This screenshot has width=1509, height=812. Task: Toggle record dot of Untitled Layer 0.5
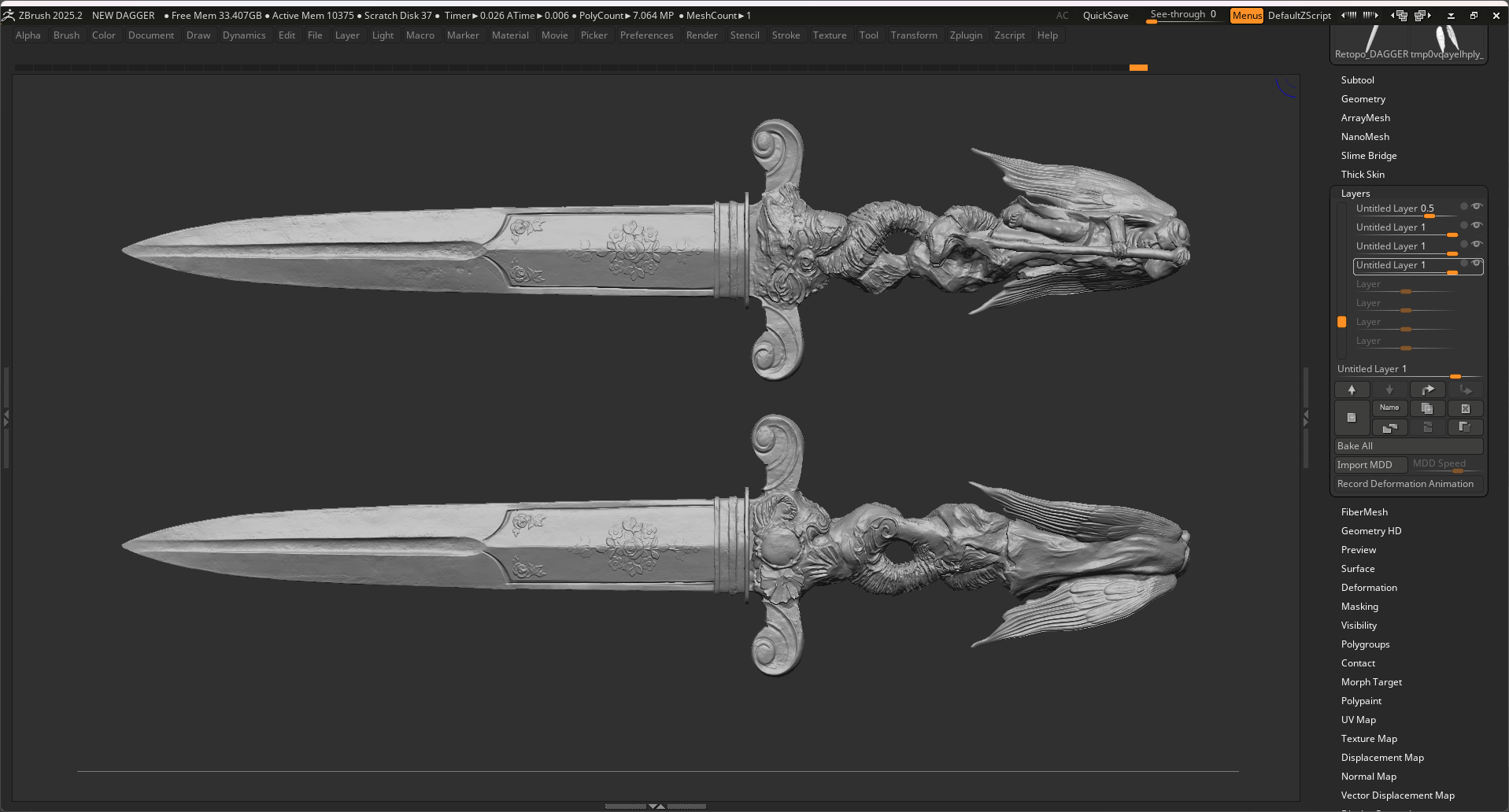(1464, 206)
